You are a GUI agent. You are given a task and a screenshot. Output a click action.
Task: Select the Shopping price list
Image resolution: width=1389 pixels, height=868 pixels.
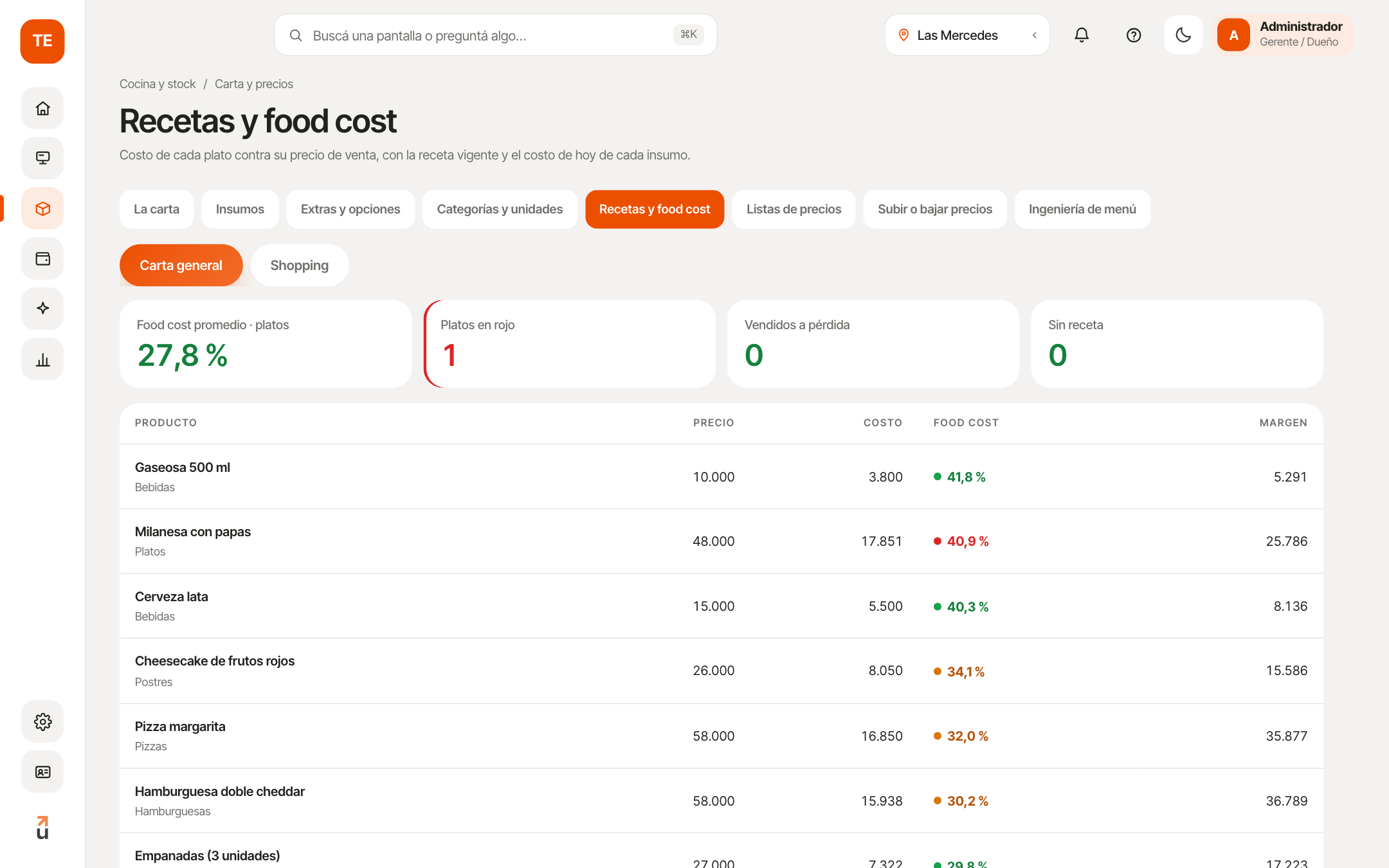299,265
